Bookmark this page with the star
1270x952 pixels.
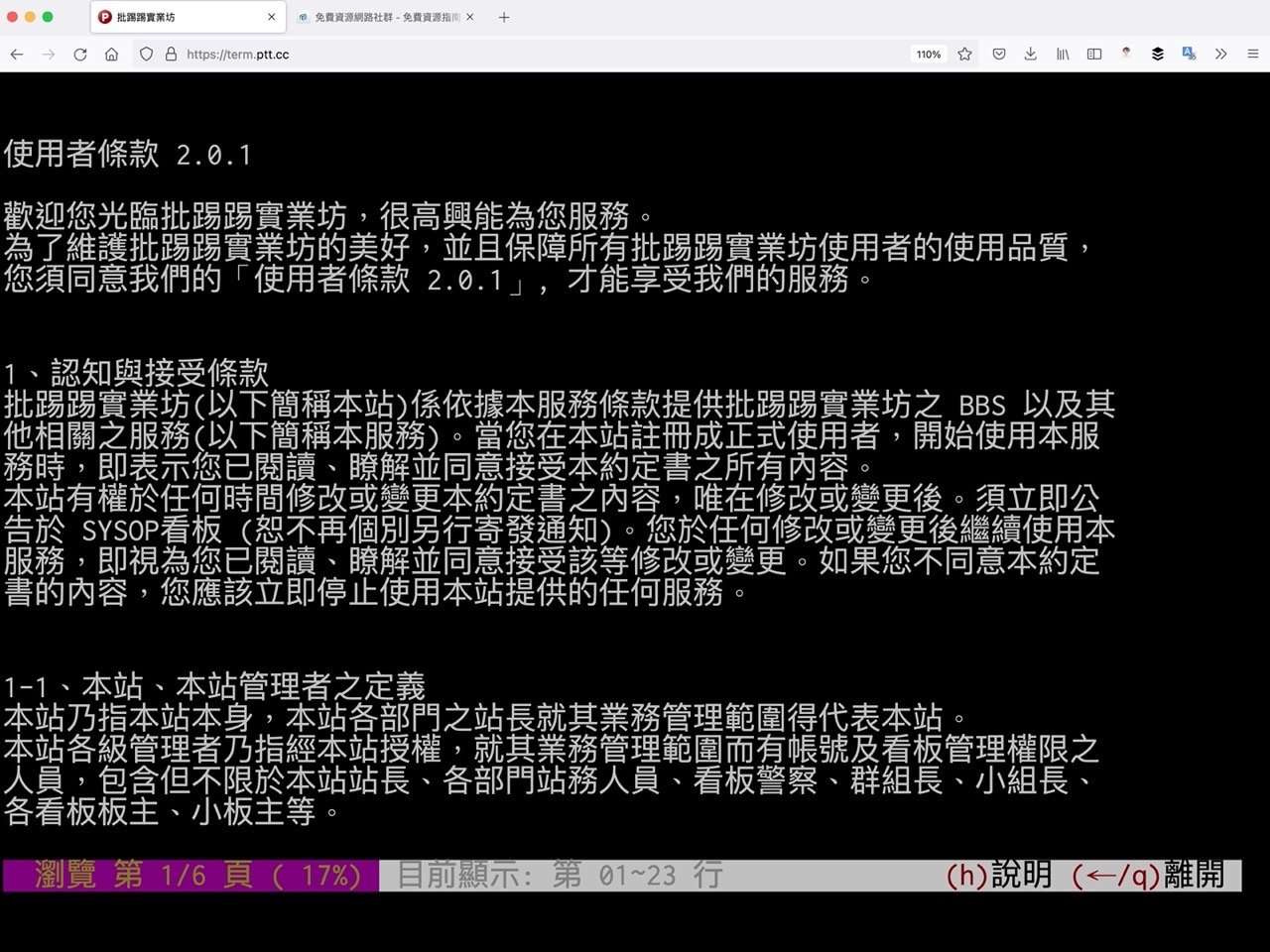[964, 55]
